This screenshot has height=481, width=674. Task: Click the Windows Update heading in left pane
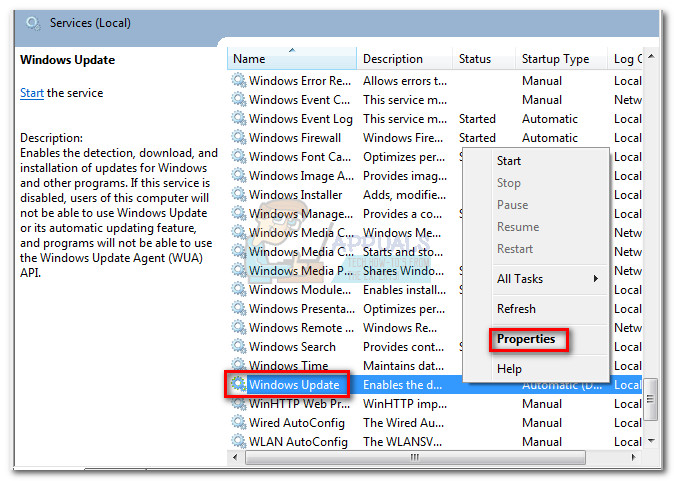coord(67,59)
